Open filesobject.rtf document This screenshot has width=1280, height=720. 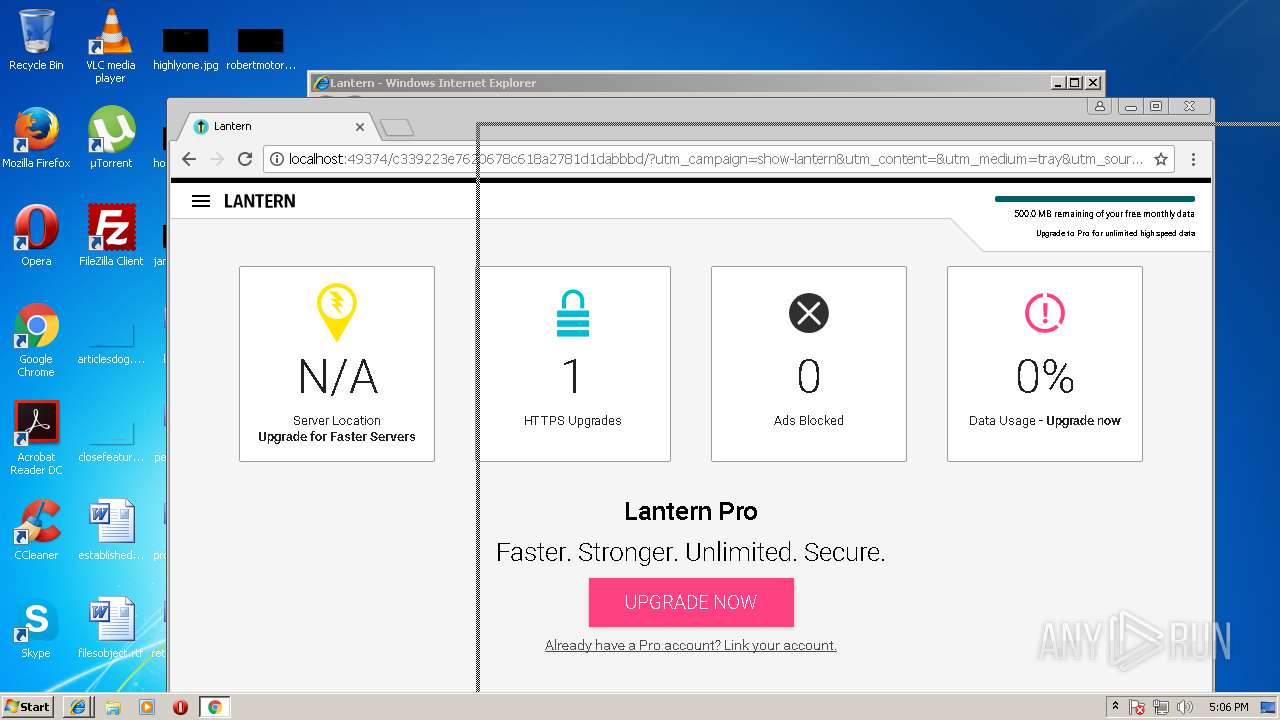[111, 628]
